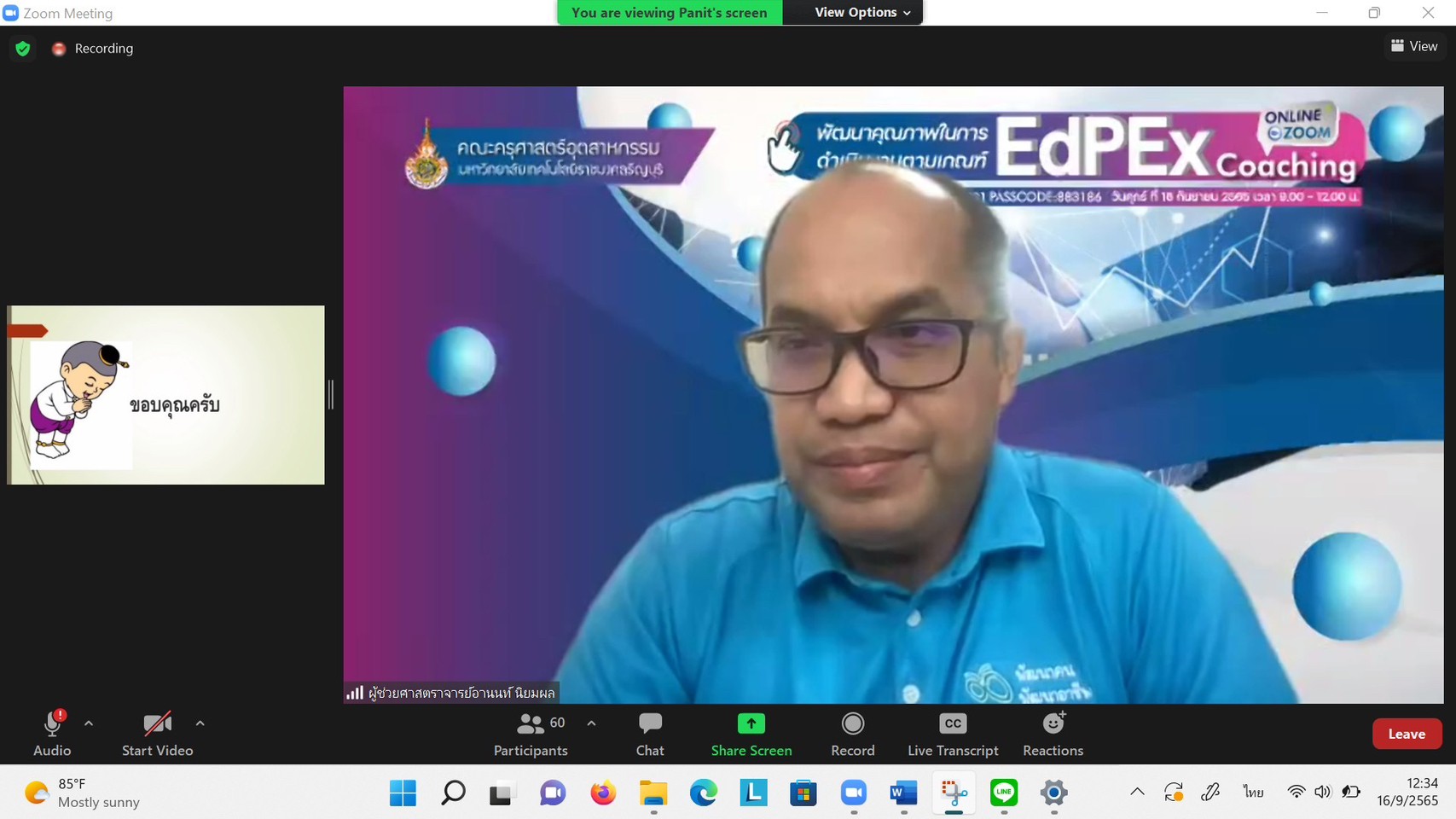Click the green encryption shield icon
Screen dimensions: 1456x819
[x=23, y=49]
